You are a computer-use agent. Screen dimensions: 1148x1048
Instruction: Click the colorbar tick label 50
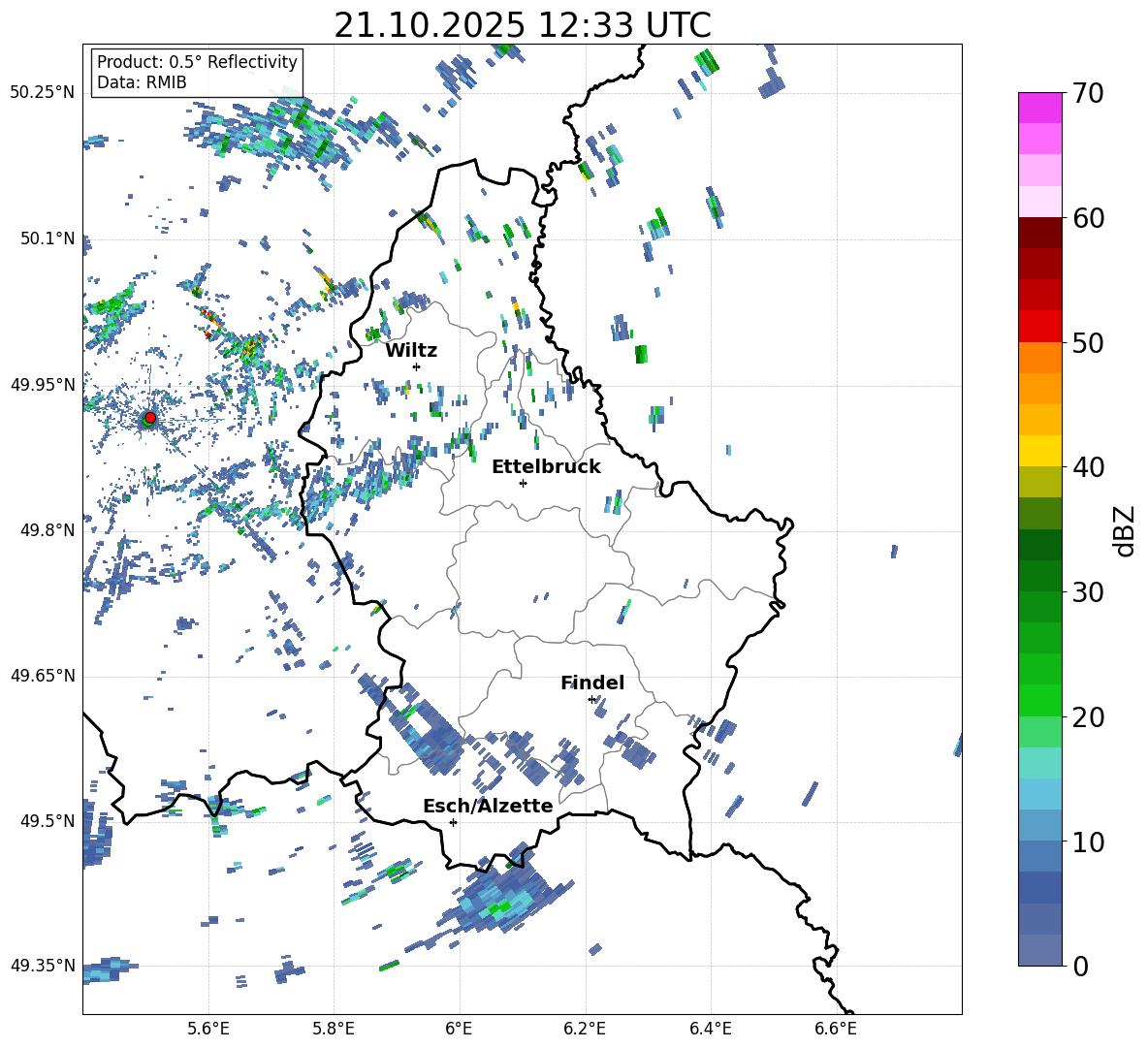[1088, 343]
